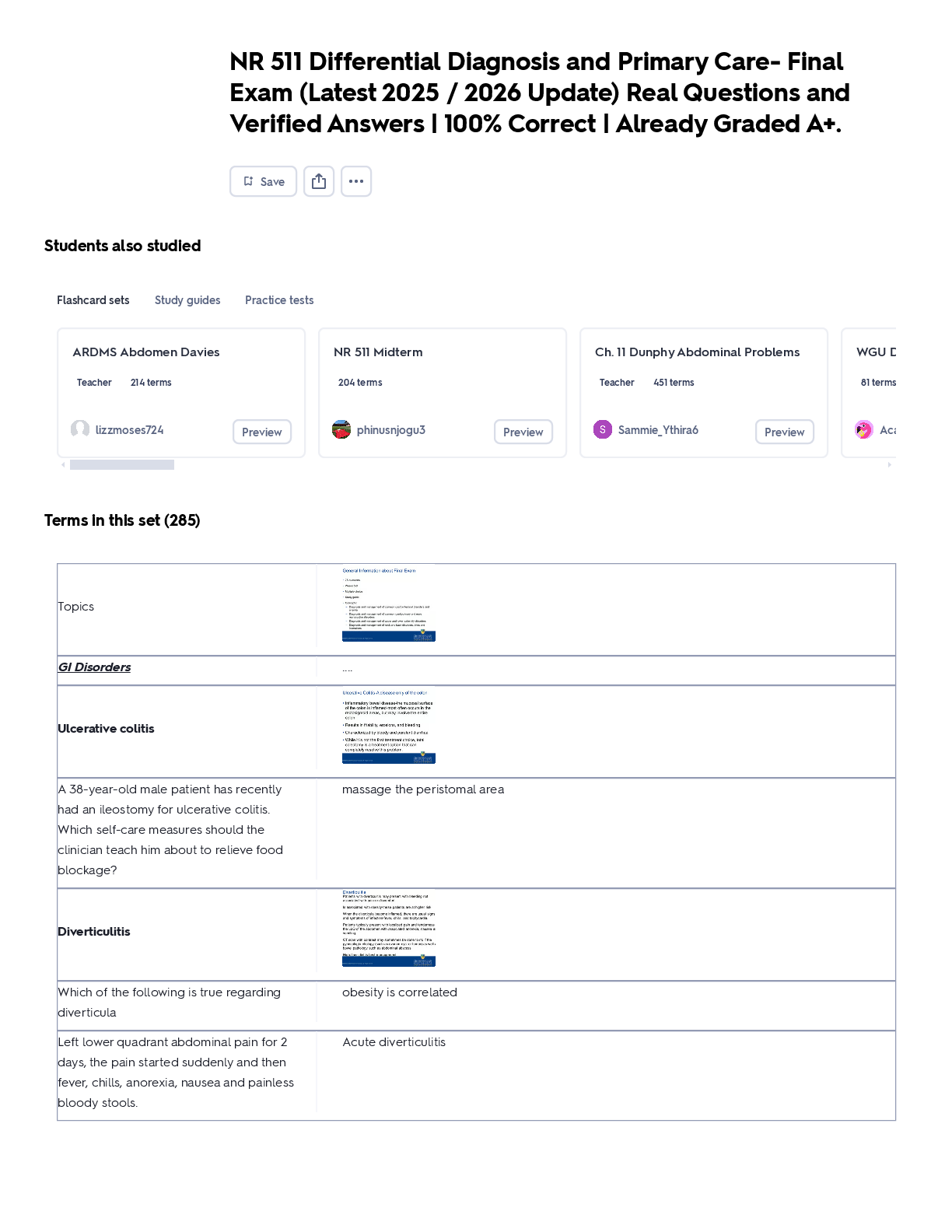Click the horizontal carousel scrollbar thumb
The image size is (952, 1232).
click(x=122, y=465)
